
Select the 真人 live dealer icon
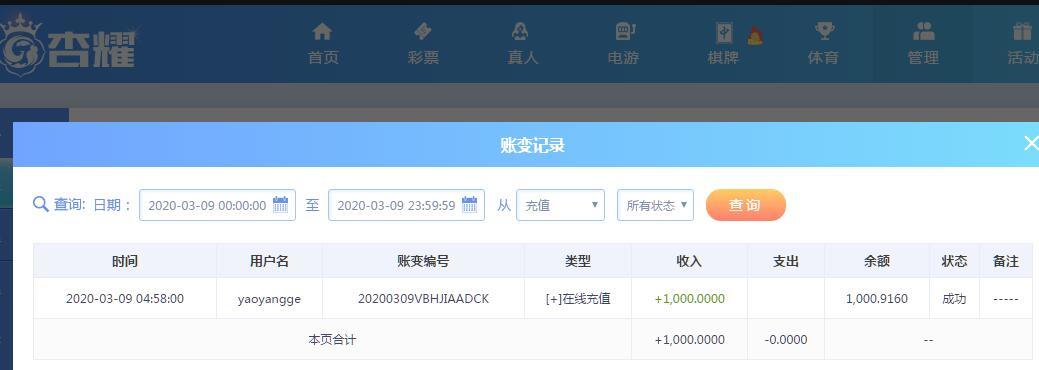[x=522, y=31]
